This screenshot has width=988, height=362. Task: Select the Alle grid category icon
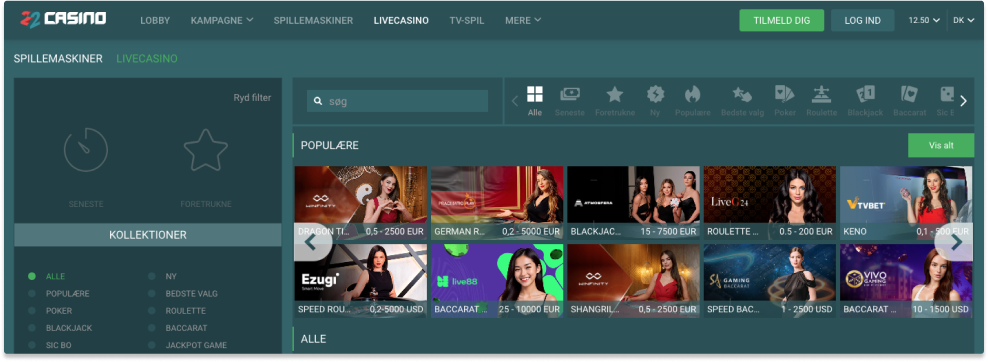click(534, 94)
